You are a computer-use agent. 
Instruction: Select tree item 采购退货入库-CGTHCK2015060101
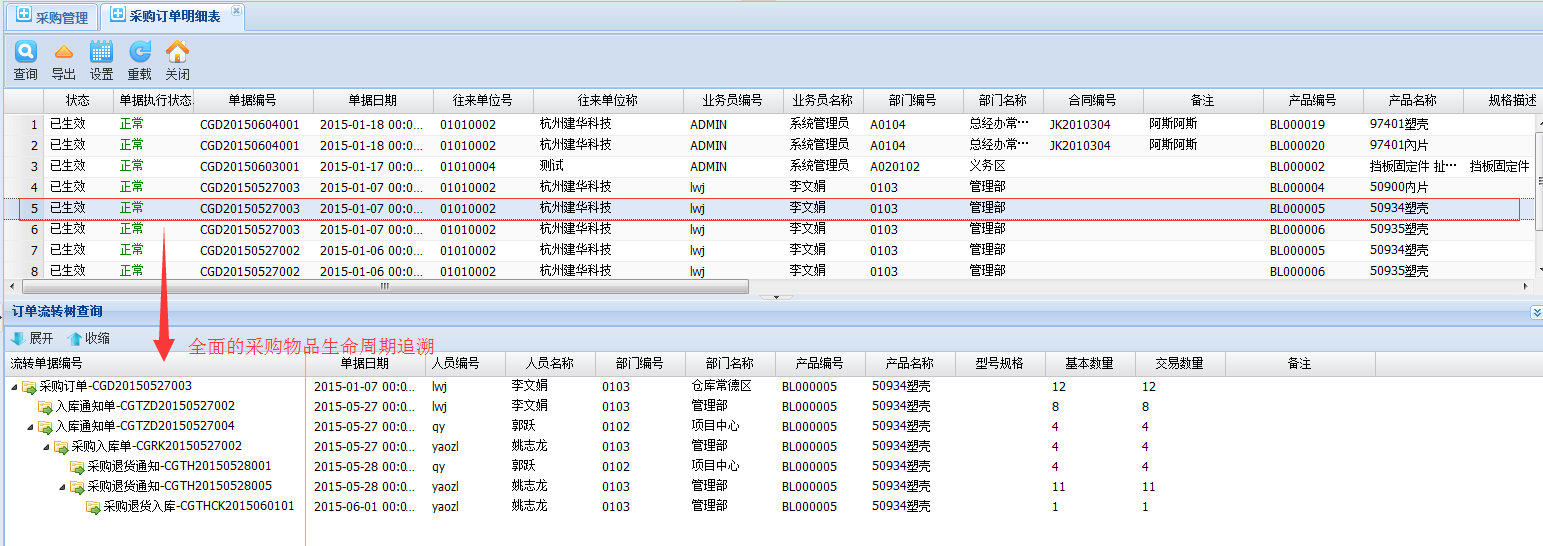point(198,507)
